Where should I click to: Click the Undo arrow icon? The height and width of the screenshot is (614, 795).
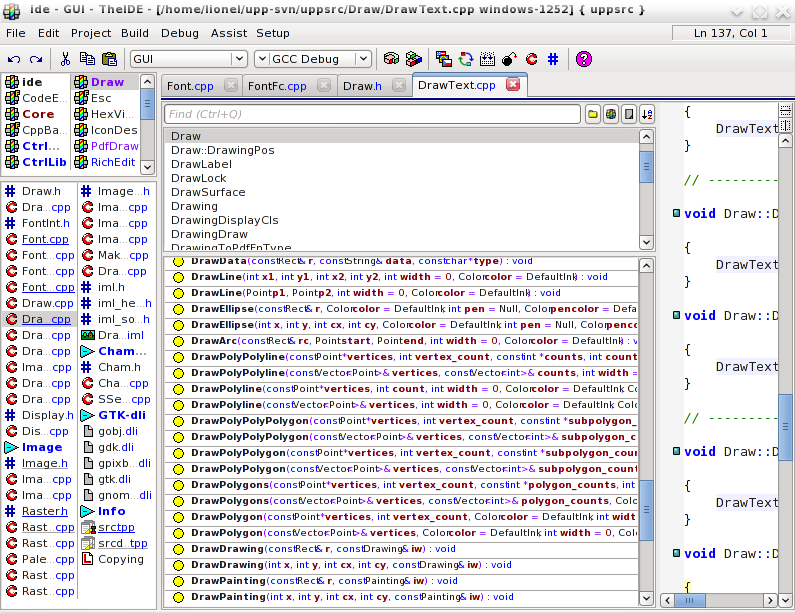[14, 59]
